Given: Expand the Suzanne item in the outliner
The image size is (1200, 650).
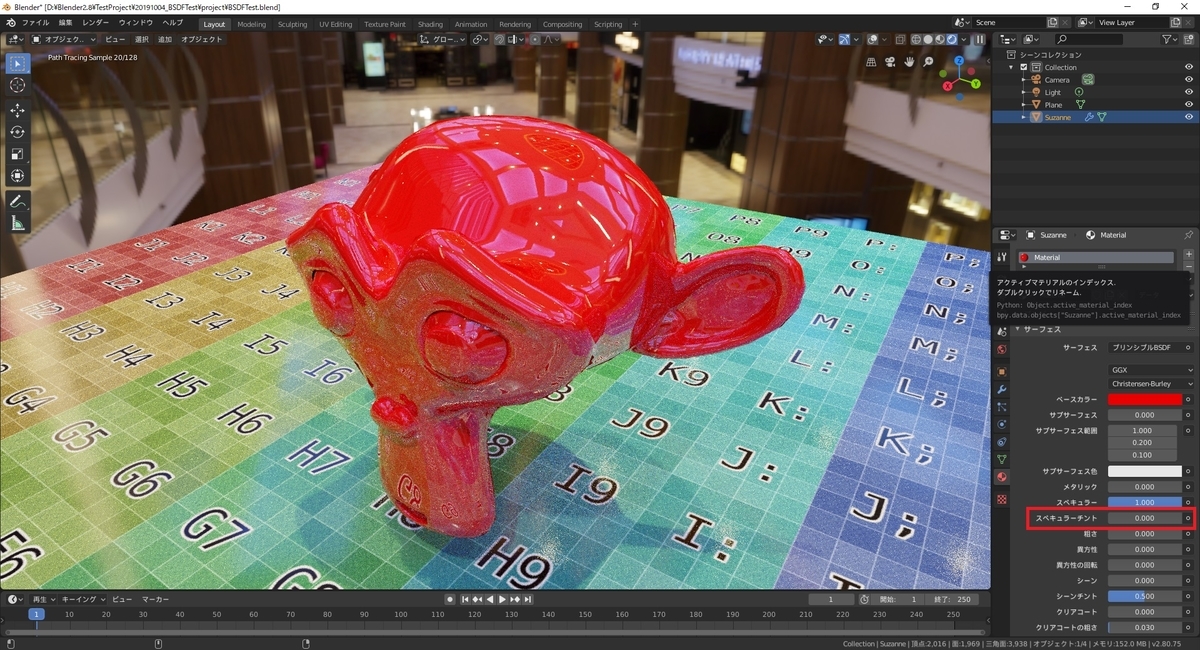Looking at the screenshot, I should click(1023, 117).
